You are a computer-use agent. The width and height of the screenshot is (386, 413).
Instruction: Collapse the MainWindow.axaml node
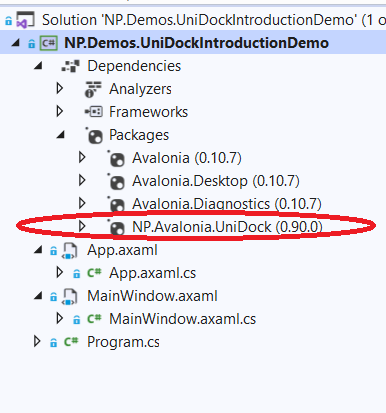(x=38, y=296)
